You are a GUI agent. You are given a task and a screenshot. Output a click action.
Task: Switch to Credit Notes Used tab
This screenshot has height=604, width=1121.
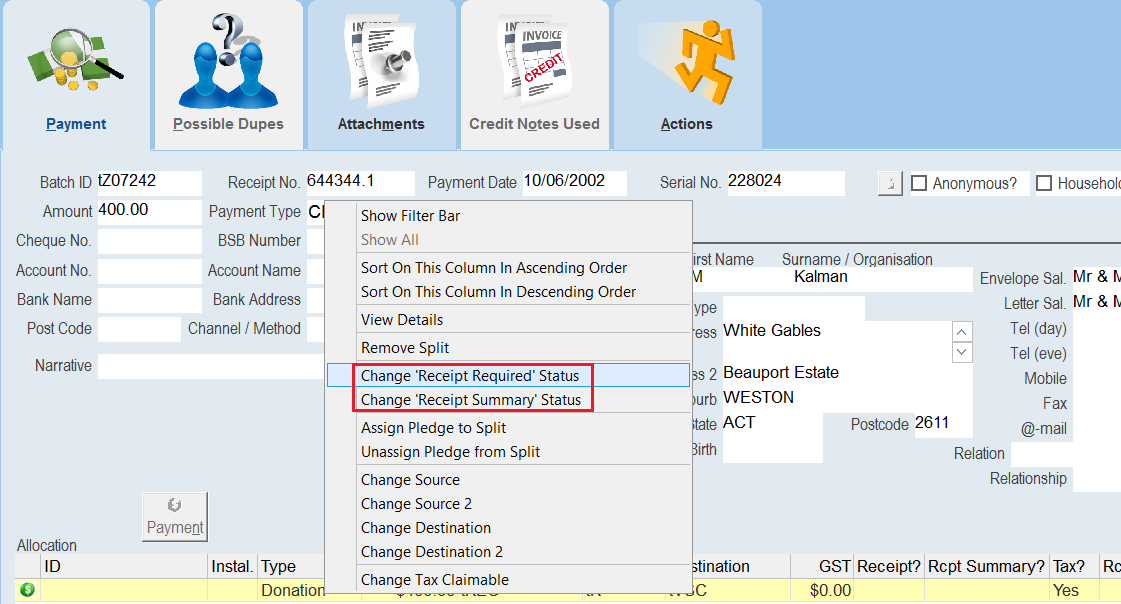[x=534, y=75]
